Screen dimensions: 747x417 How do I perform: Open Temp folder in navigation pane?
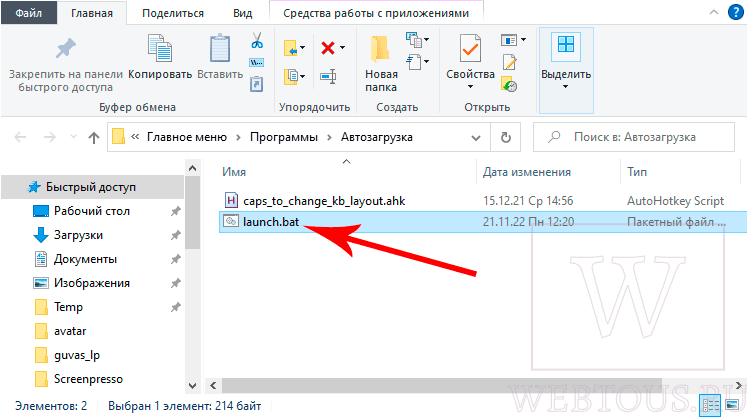click(x=68, y=307)
